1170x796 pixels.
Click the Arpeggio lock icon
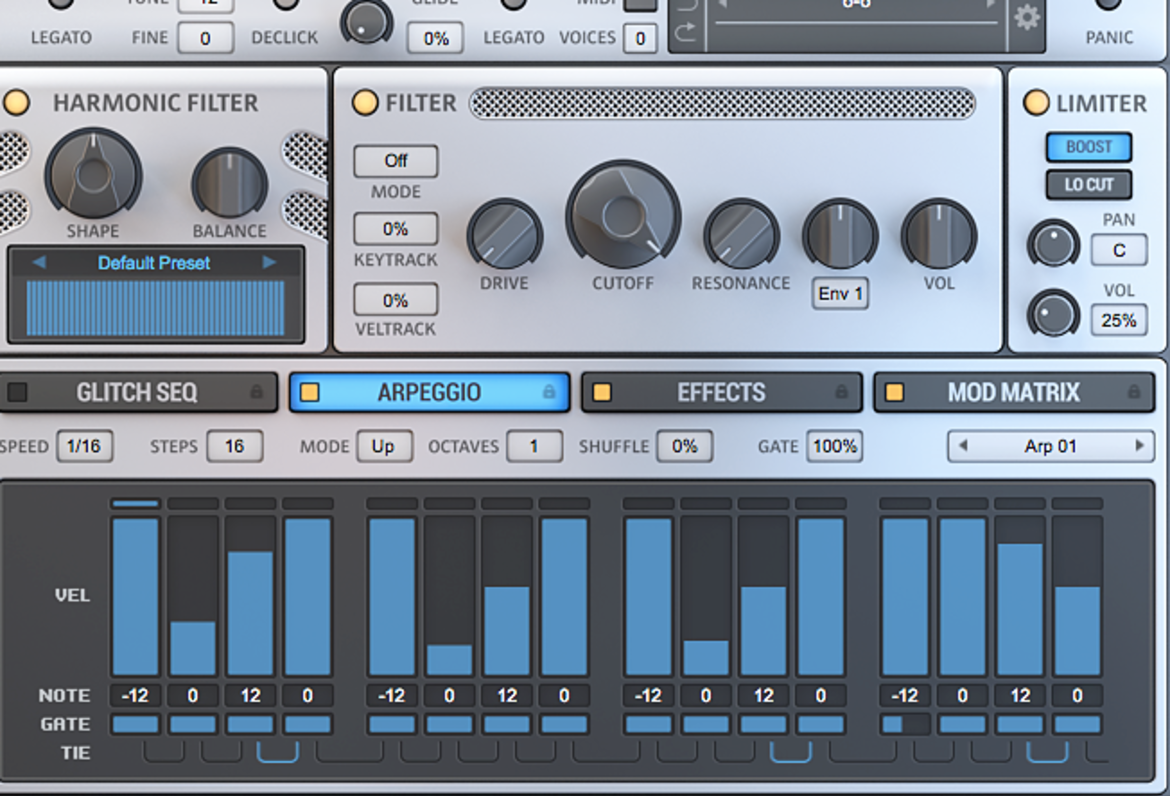[548, 392]
